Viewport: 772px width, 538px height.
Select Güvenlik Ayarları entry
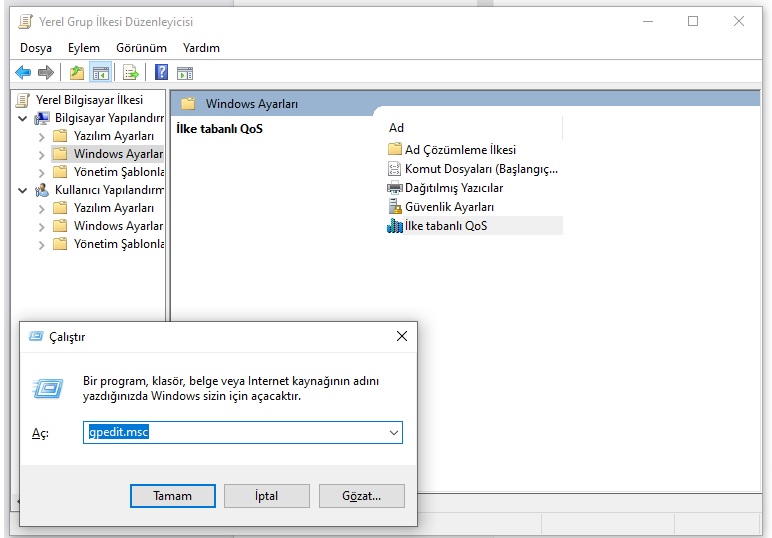(x=449, y=207)
